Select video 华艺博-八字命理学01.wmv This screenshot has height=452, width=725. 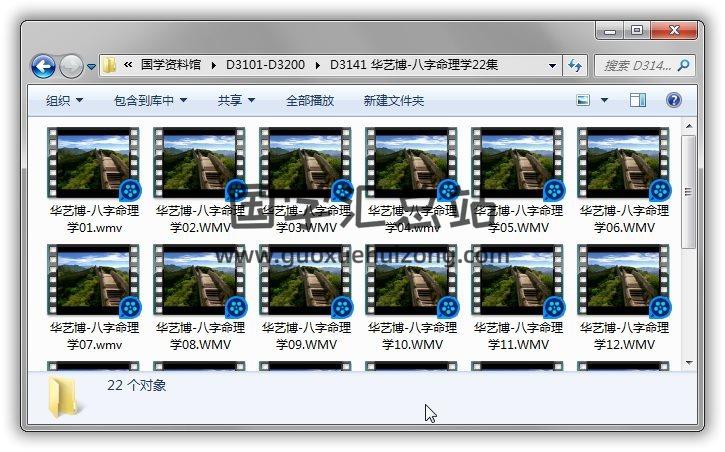[x=94, y=181]
